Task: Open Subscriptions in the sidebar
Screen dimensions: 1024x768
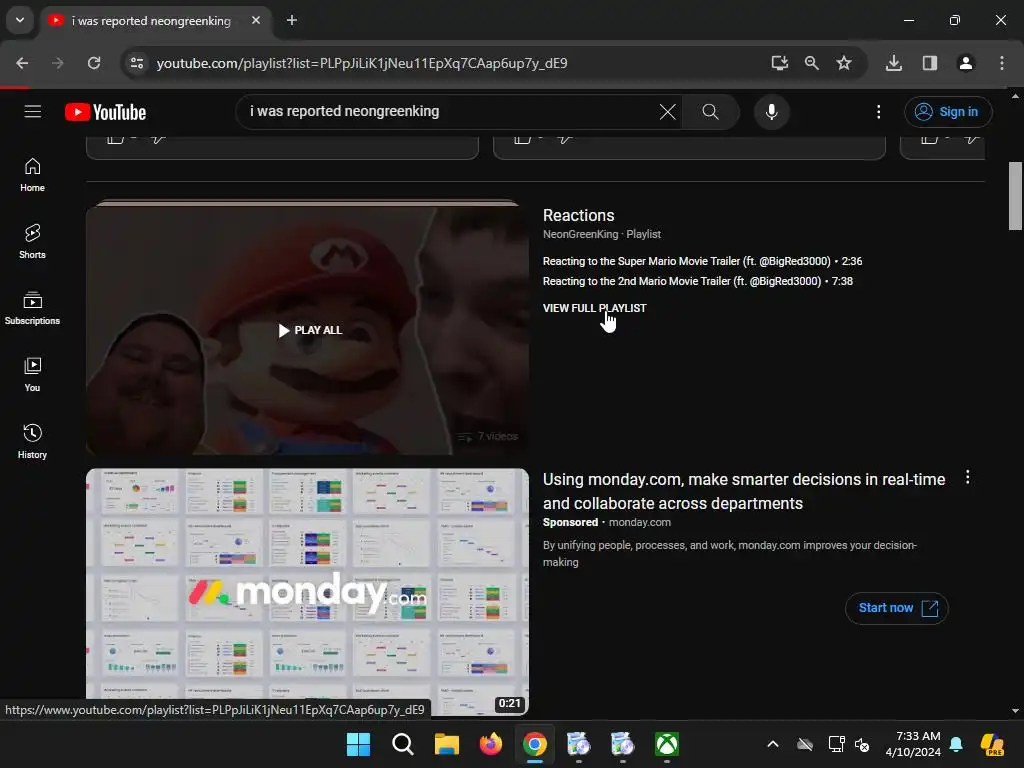Action: pos(32,308)
